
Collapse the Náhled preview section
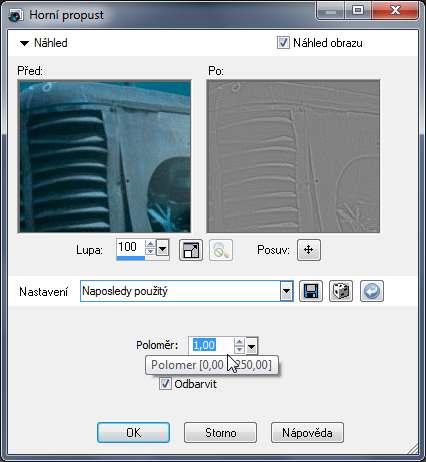coord(24,43)
